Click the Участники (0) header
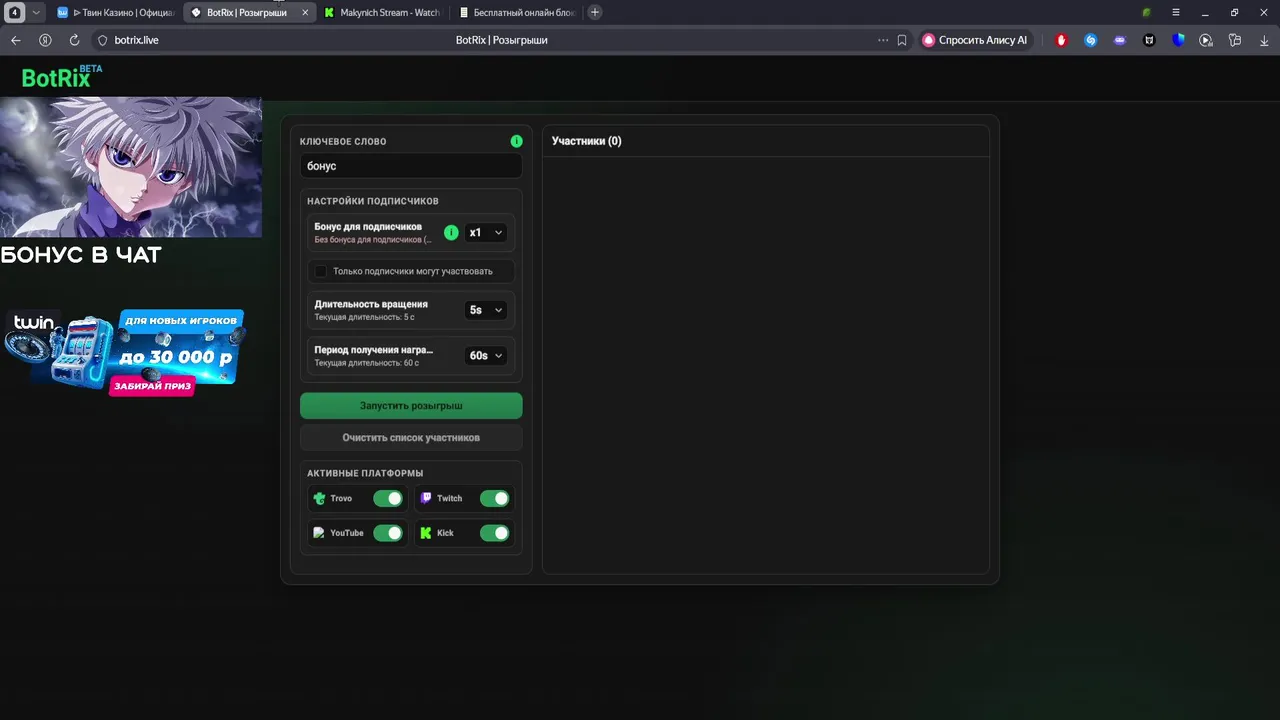Screen dimensions: 1280x720 tap(587, 141)
